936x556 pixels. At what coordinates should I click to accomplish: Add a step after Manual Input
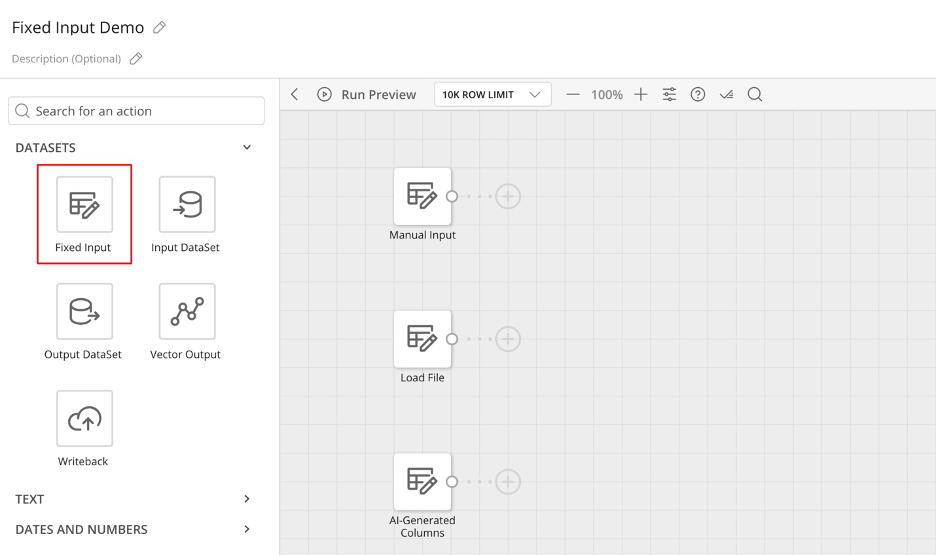point(508,196)
